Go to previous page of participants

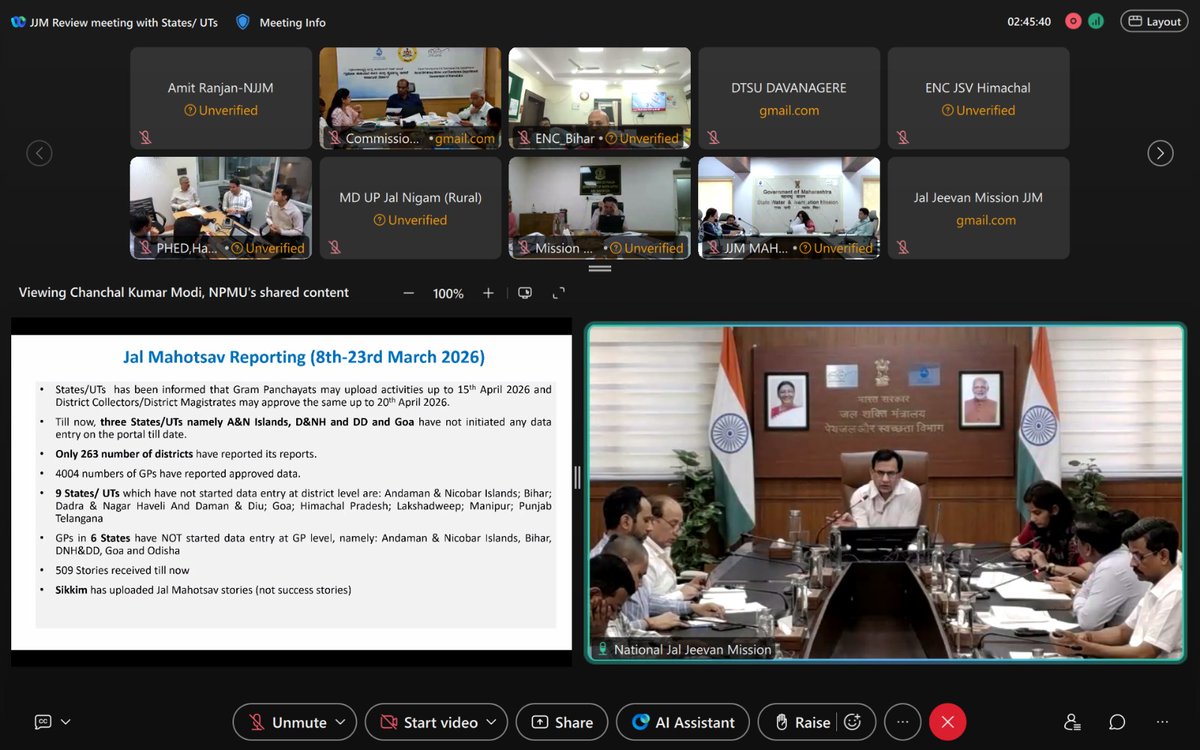tap(39, 153)
